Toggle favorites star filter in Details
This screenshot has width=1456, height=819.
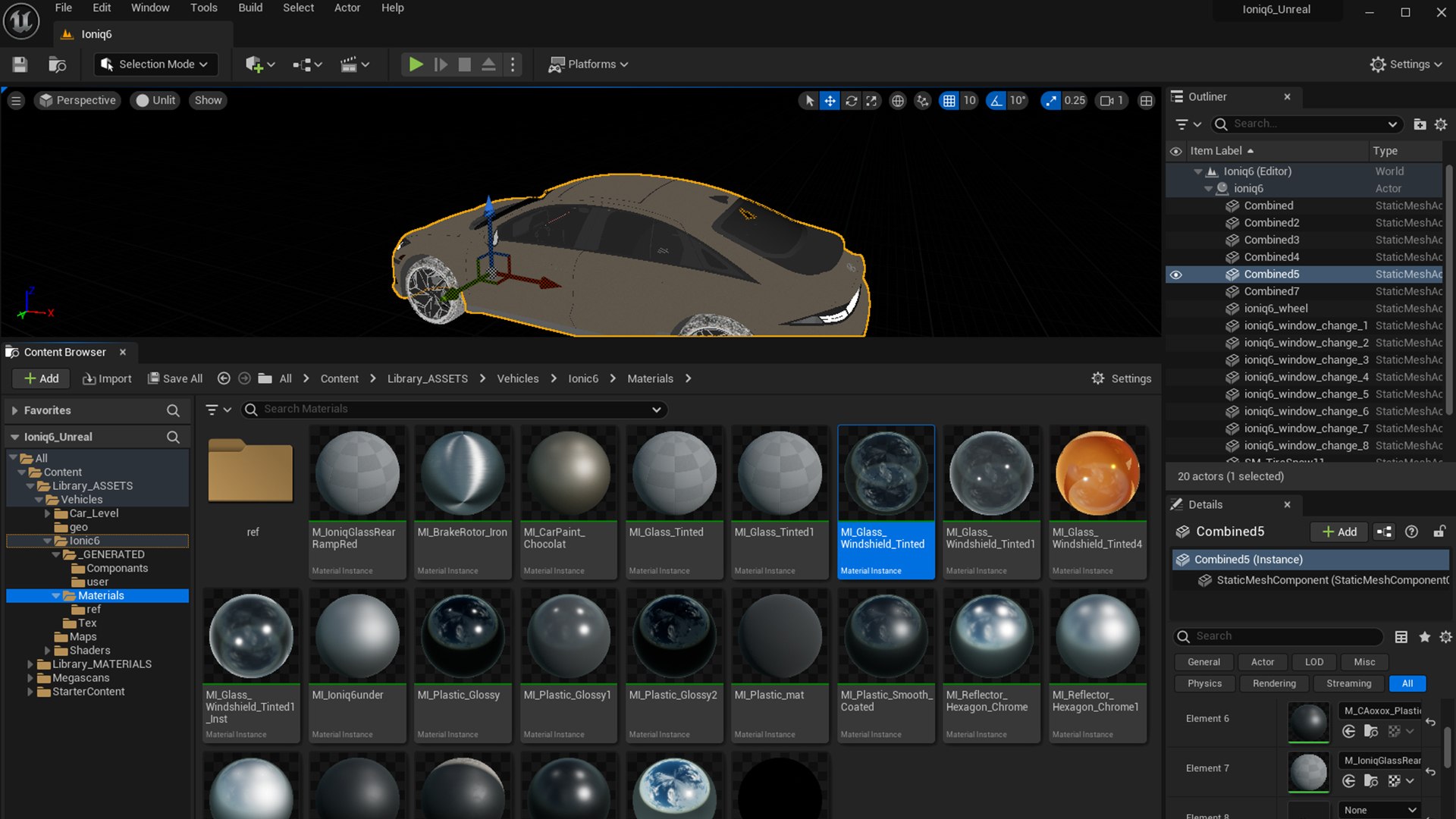tap(1424, 637)
